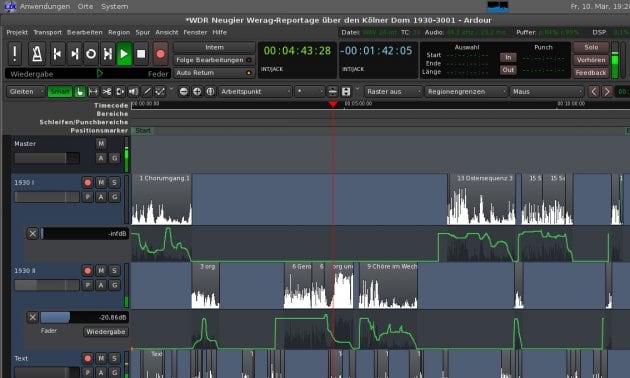Open the Orte system menu

85,6
